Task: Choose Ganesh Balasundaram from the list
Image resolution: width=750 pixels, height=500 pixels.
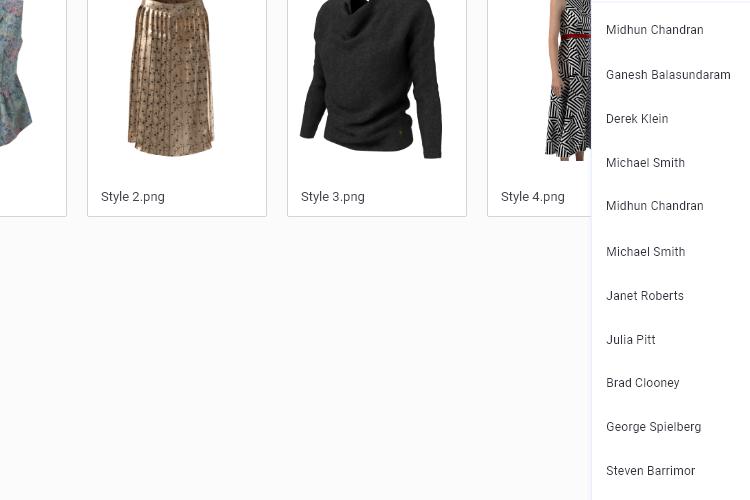Action: pos(668,75)
